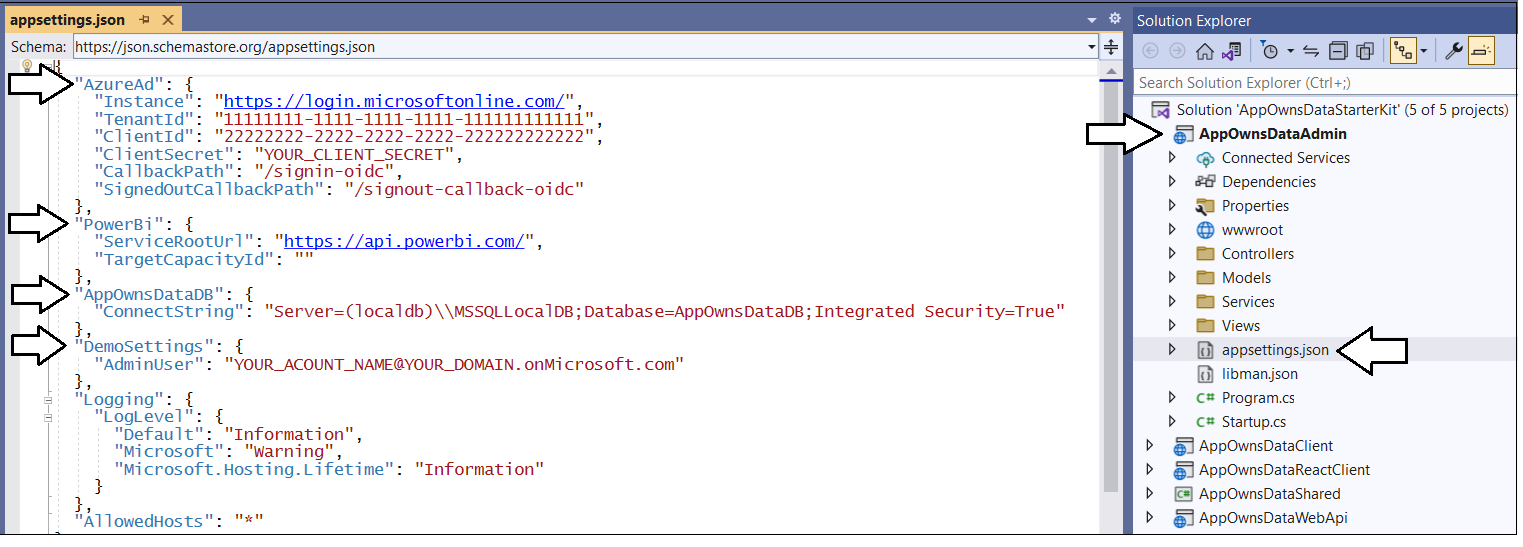
Task: Click the wwwroot globe icon
Action: [x=1205, y=230]
